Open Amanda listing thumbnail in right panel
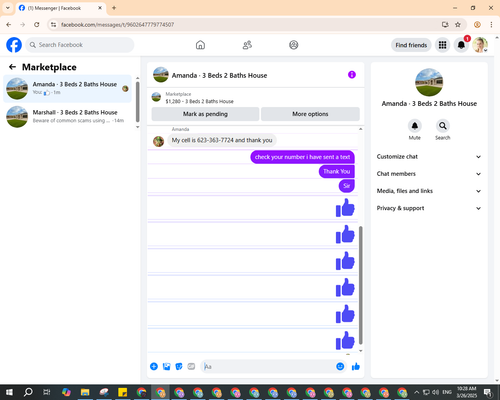Screen dimensions: 500x400 [x=429, y=82]
